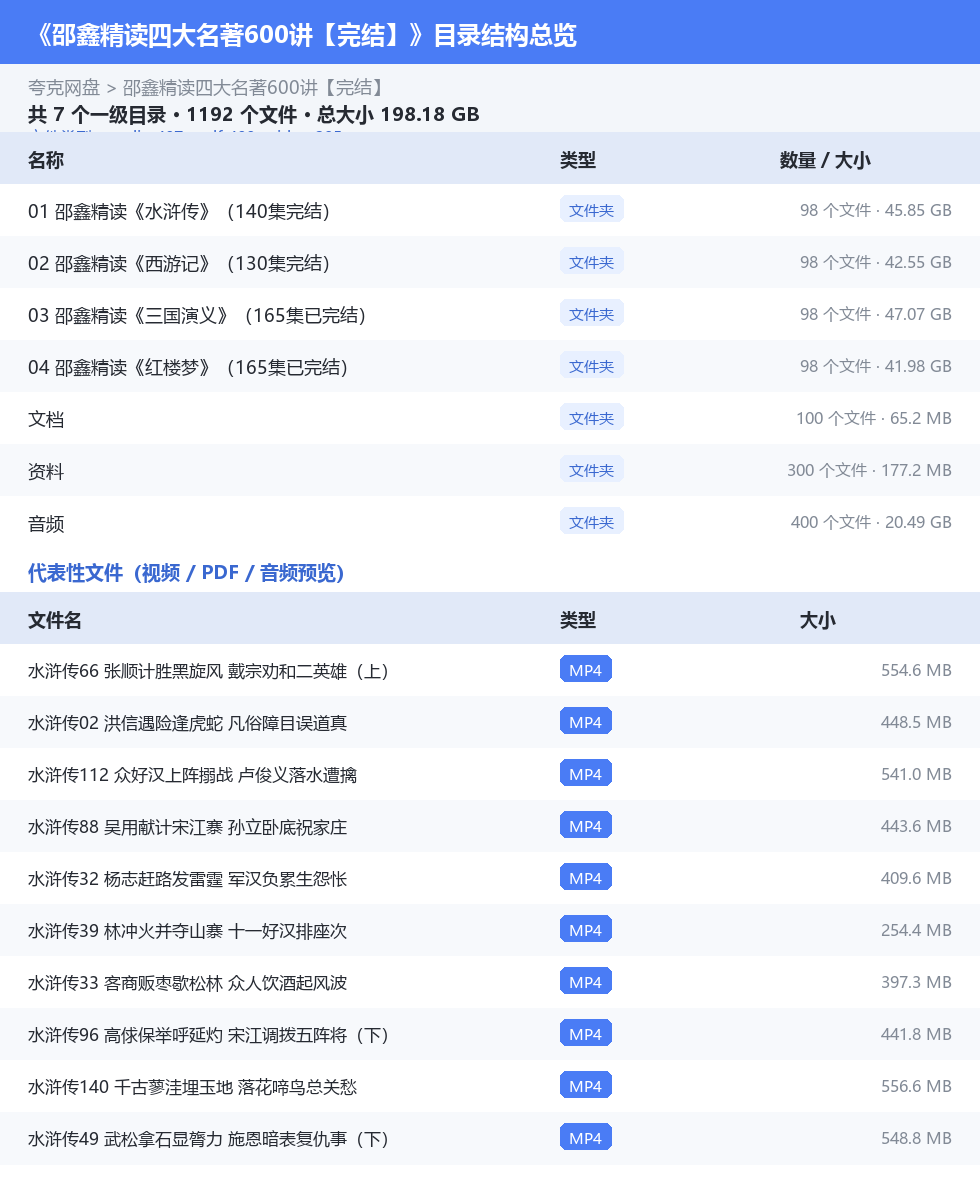Open the 文档 folder row
This screenshot has width=980, height=1196.
490,418
